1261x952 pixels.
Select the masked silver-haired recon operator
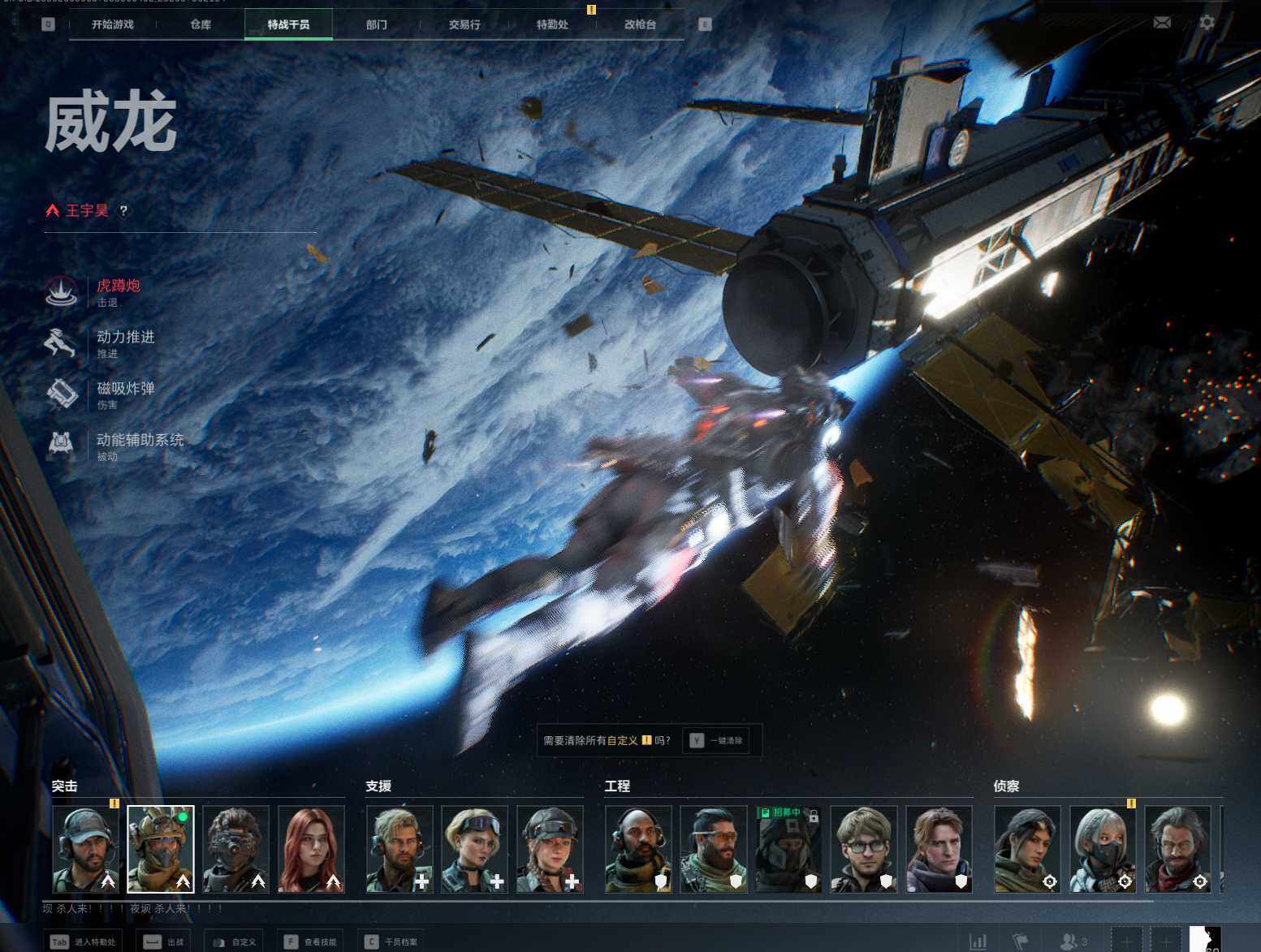pyautogui.click(x=1103, y=849)
